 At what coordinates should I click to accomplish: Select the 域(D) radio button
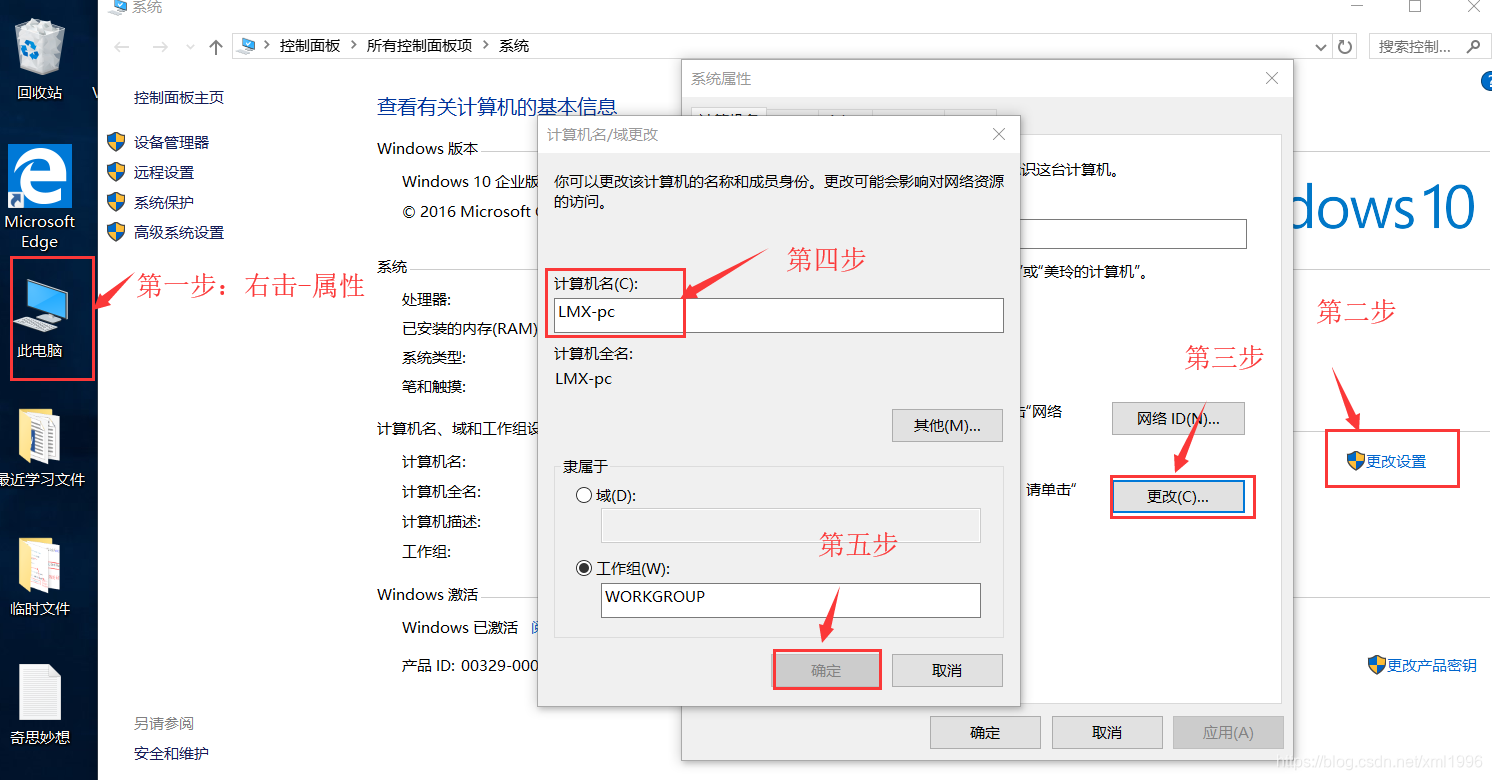click(x=584, y=496)
